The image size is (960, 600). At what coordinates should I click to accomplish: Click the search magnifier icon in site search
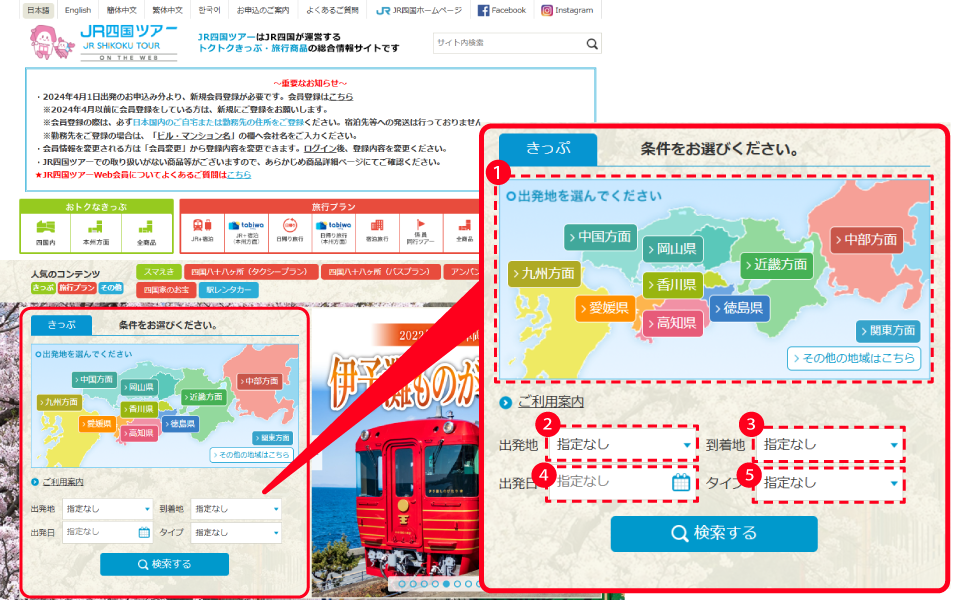(591, 43)
